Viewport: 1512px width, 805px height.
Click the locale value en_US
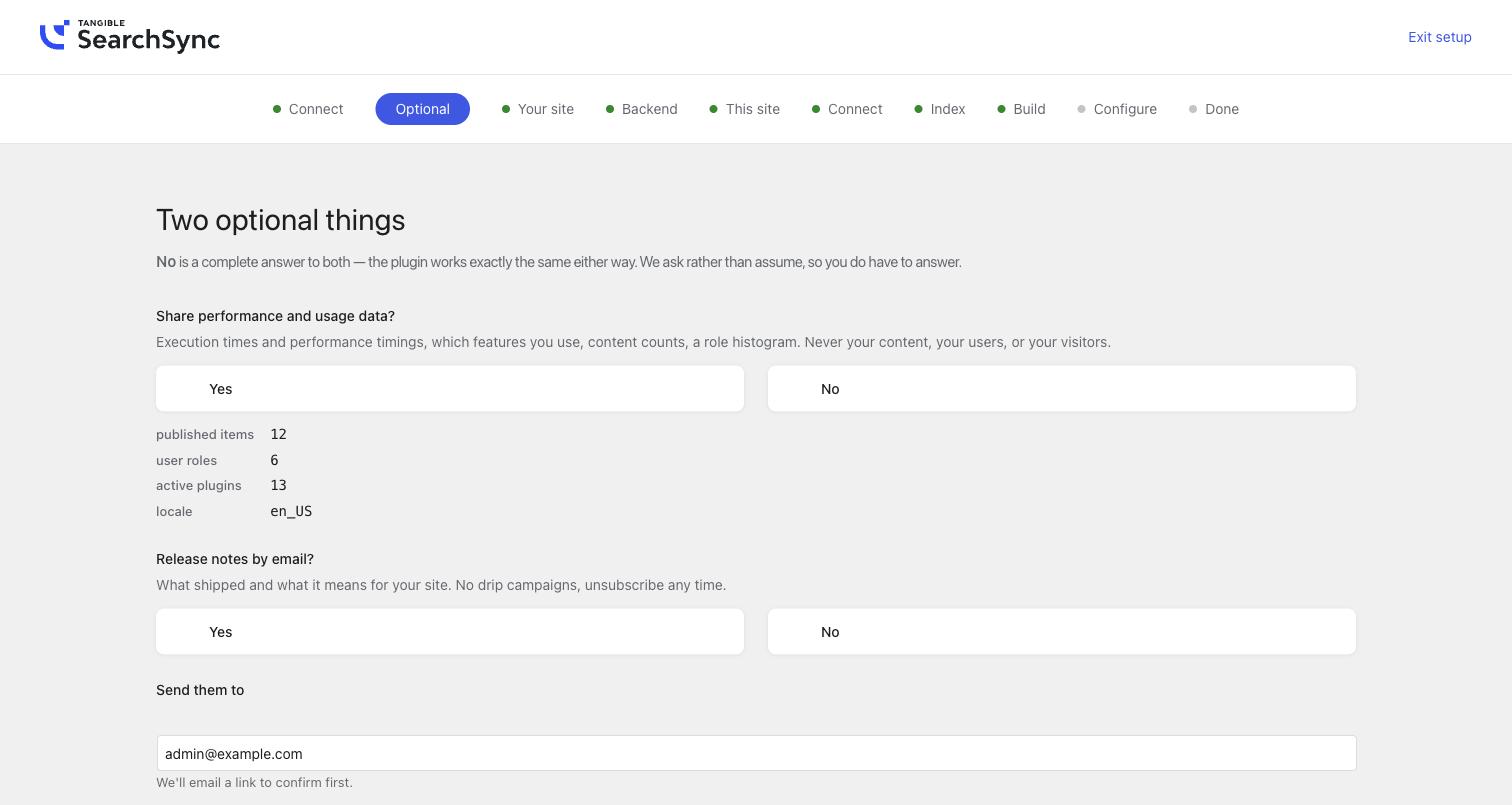tap(291, 511)
